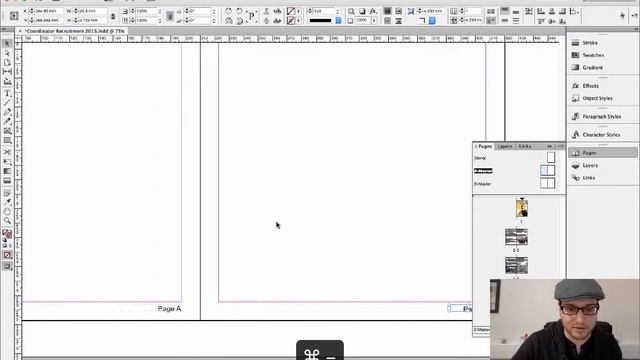This screenshot has width=640, height=360.
Task: Switch to the Layers tab
Action: (x=505, y=146)
